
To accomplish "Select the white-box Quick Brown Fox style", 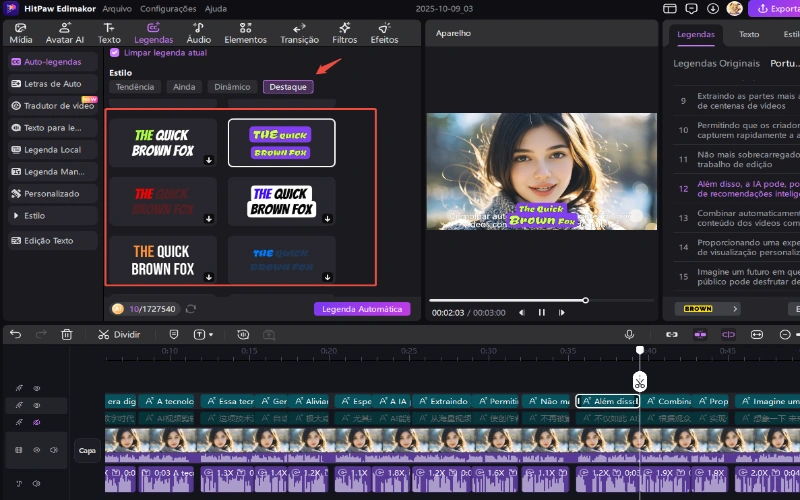I will [281, 201].
